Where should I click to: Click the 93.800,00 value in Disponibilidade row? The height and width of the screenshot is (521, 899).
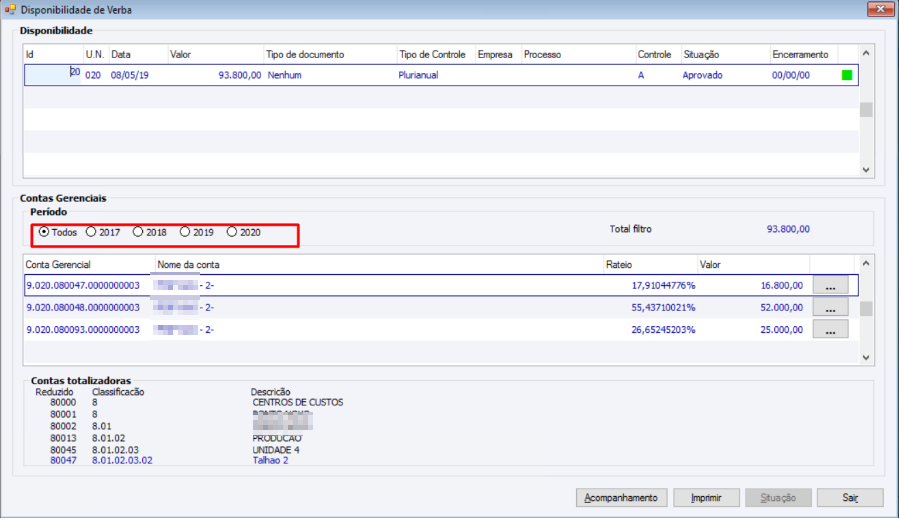(240, 75)
